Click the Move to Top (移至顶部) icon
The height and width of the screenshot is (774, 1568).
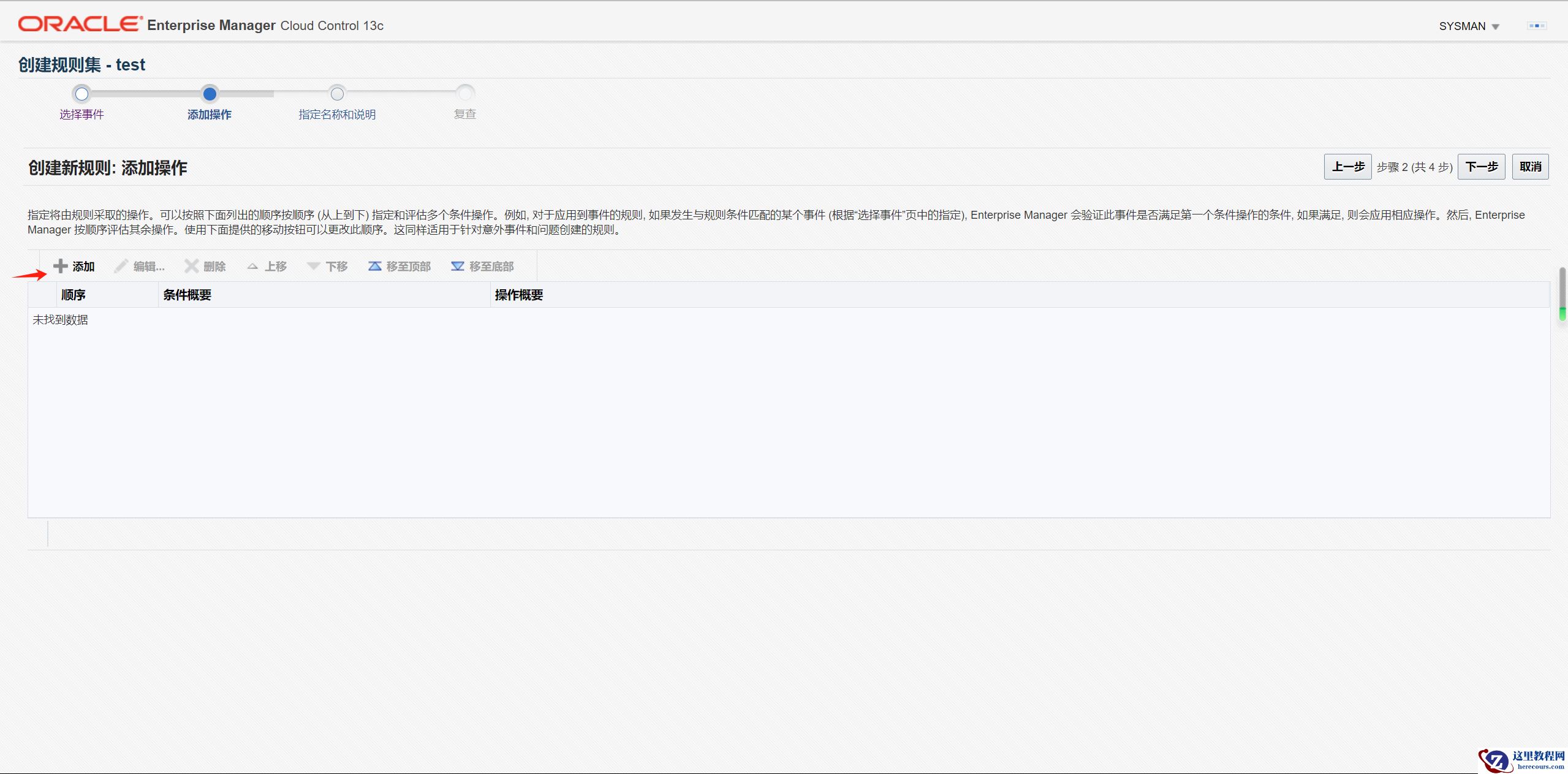pyautogui.click(x=374, y=266)
